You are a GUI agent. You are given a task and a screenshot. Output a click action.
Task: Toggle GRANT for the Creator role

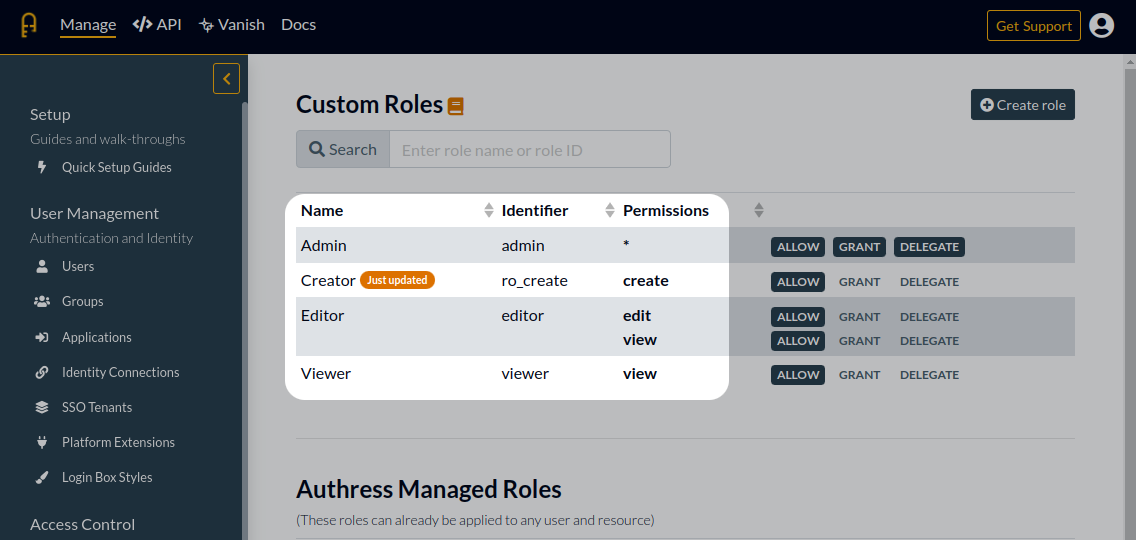pyautogui.click(x=859, y=282)
